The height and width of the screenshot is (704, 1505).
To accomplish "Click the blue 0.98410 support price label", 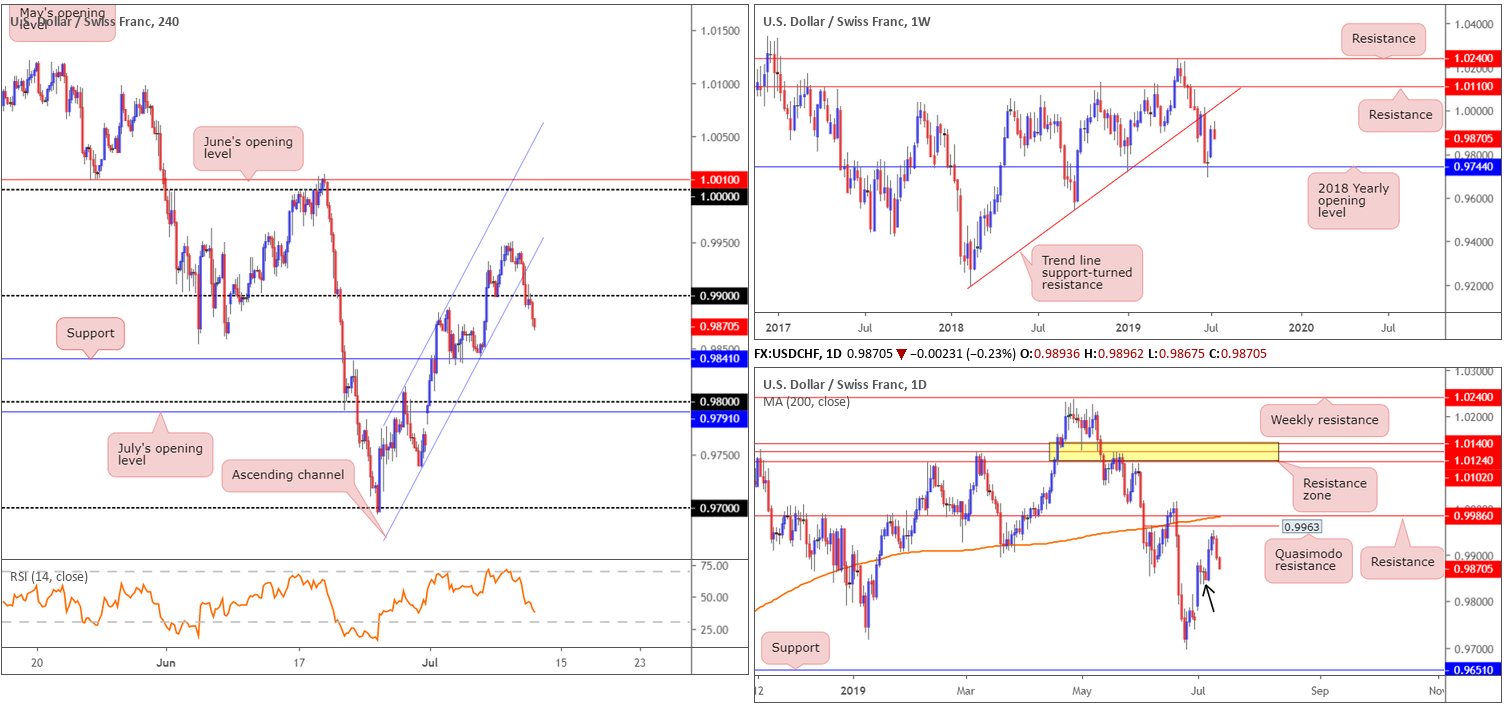I will 720,358.
